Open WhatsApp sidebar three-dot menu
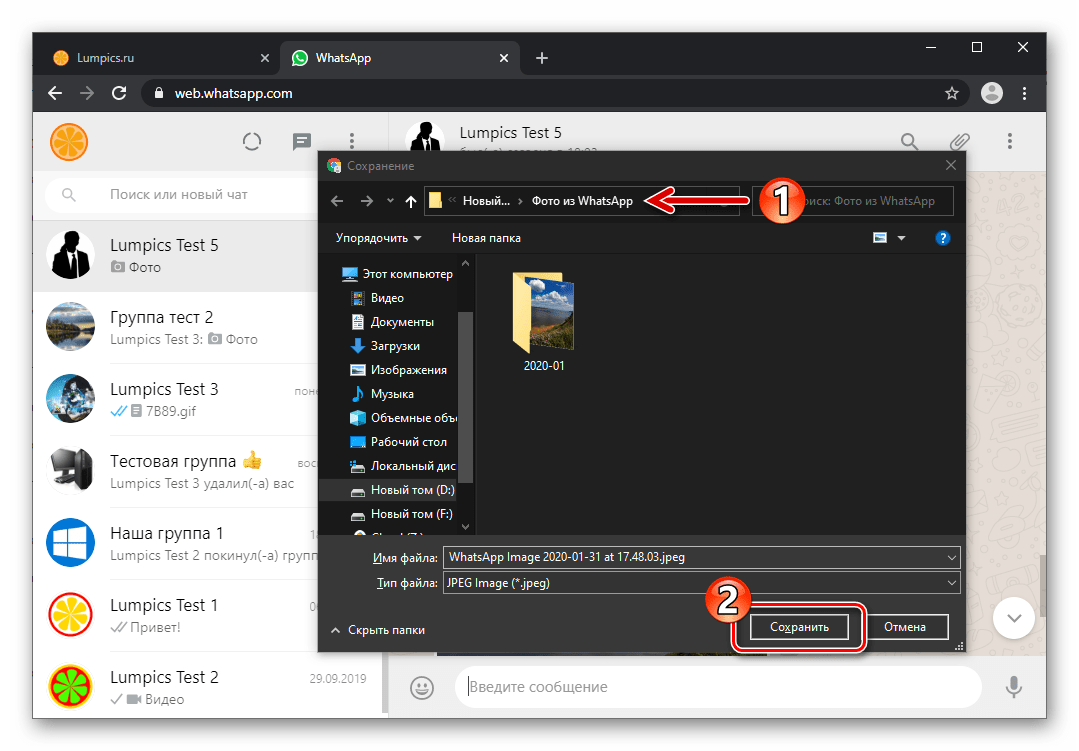1079x751 pixels. (352, 142)
